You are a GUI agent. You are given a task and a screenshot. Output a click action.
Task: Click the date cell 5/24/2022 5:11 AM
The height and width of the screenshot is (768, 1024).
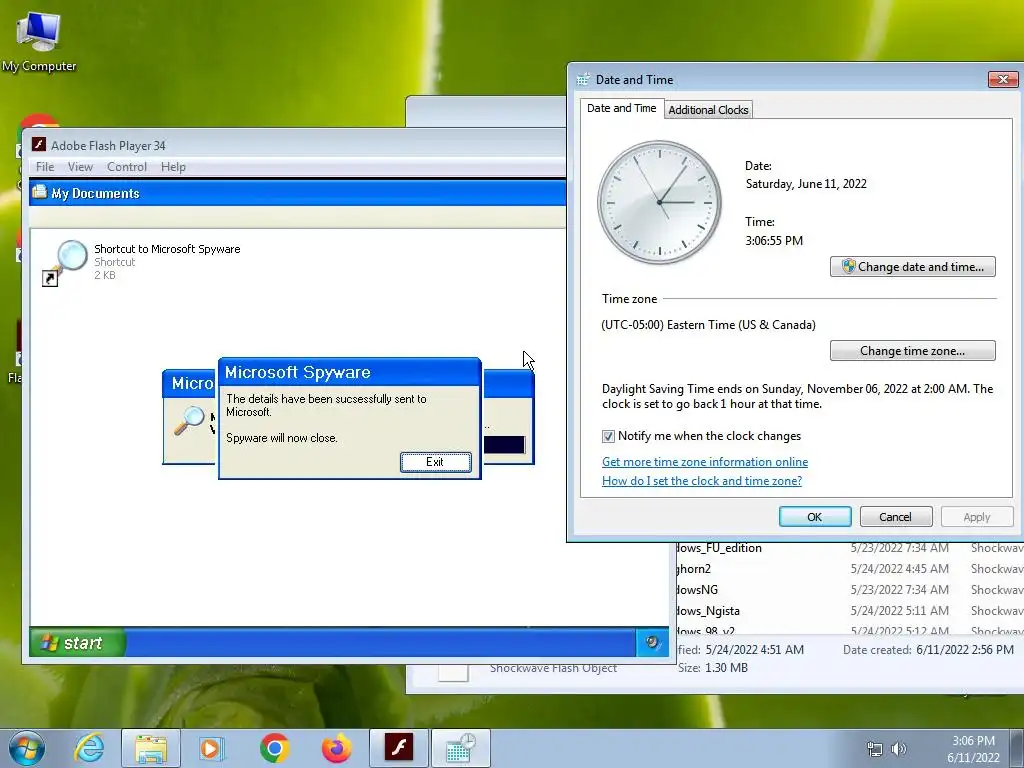[899, 611]
